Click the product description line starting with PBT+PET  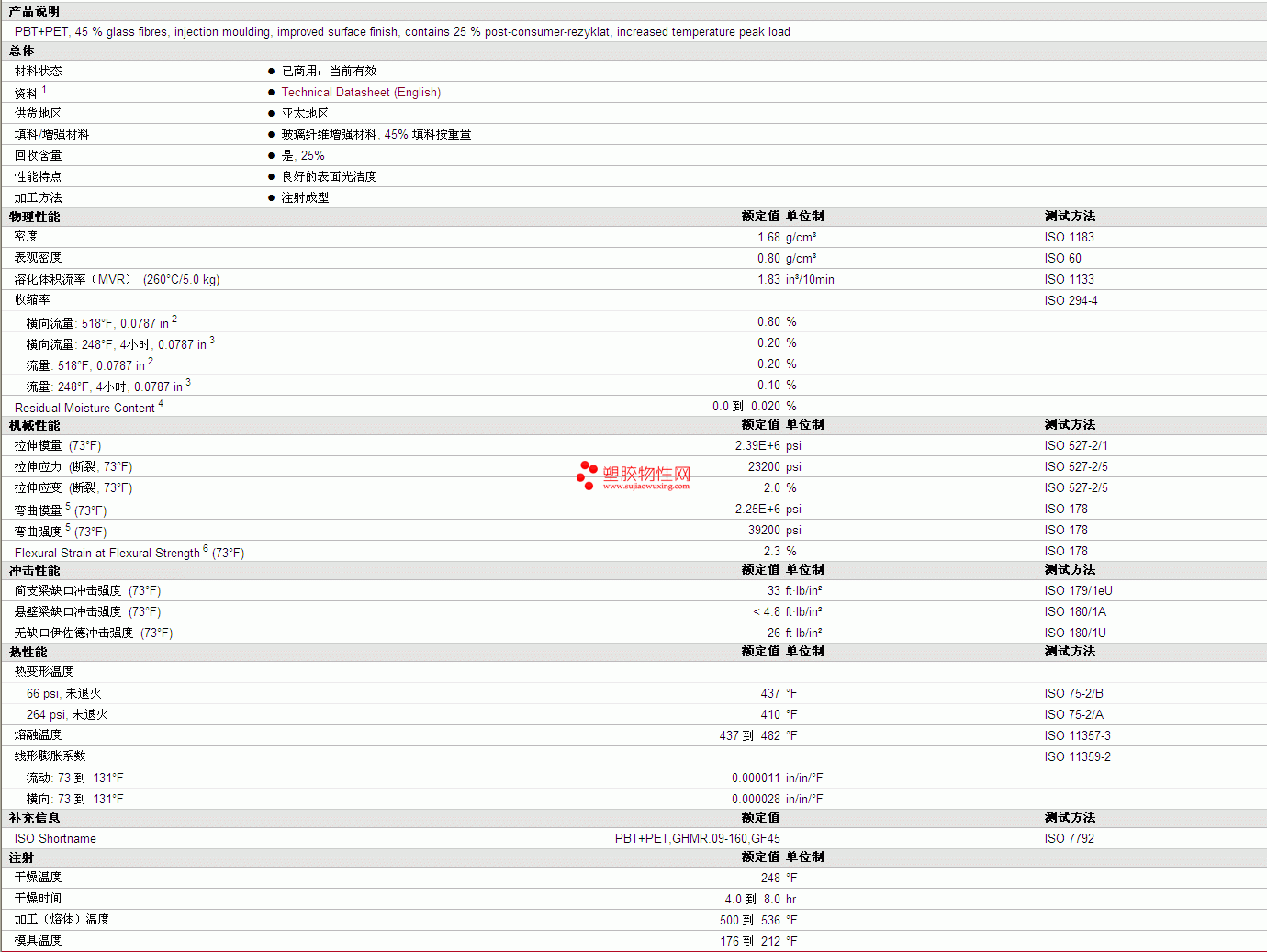pyautogui.click(x=402, y=32)
